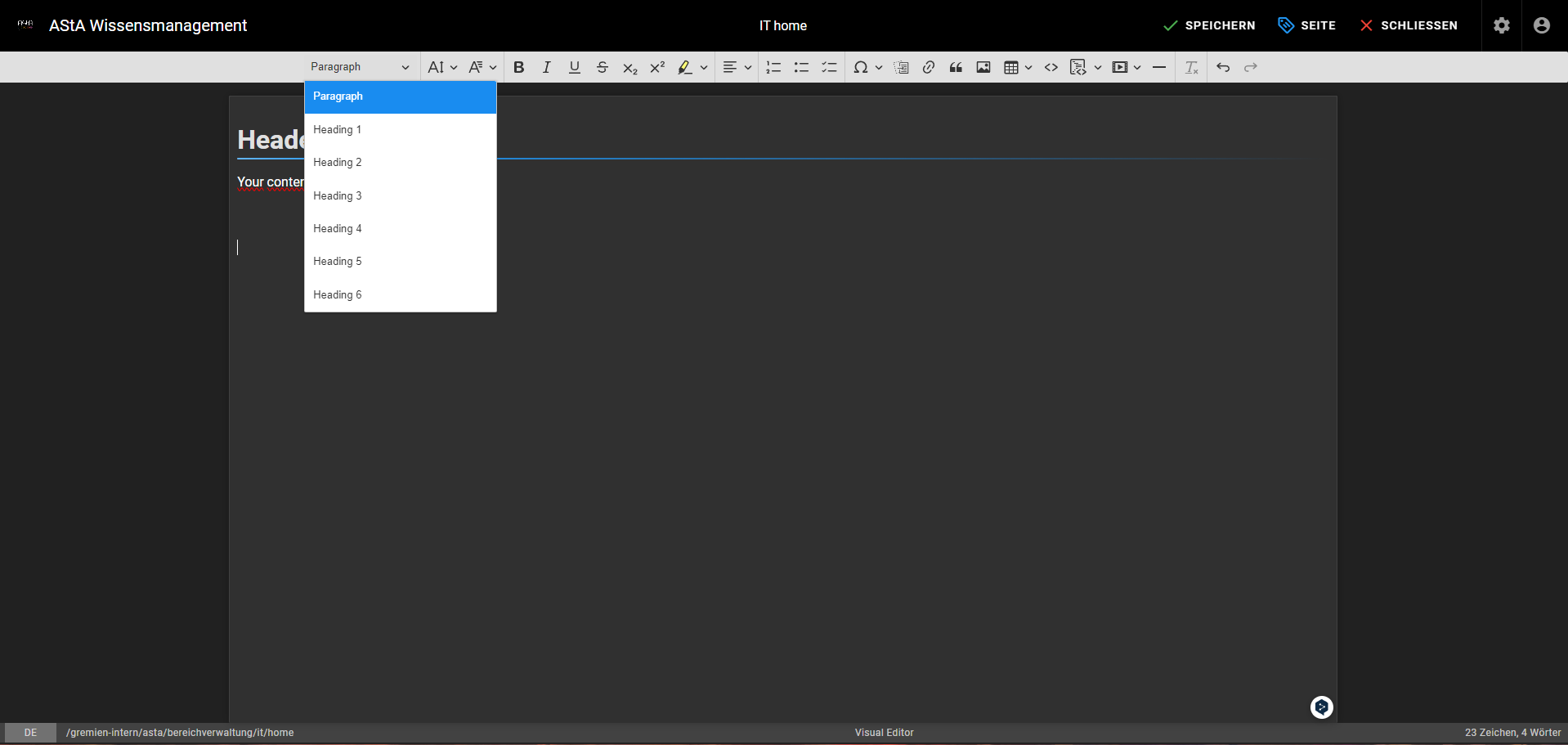The image size is (1568, 745).
Task: Click the AStA Wissensmanagement title
Action: click(x=148, y=25)
